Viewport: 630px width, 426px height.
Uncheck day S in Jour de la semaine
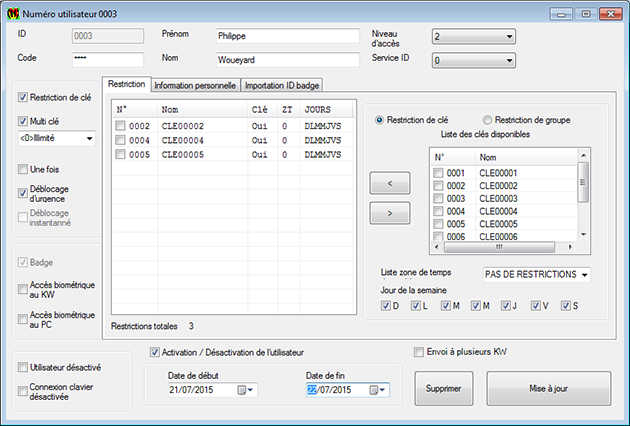566,306
